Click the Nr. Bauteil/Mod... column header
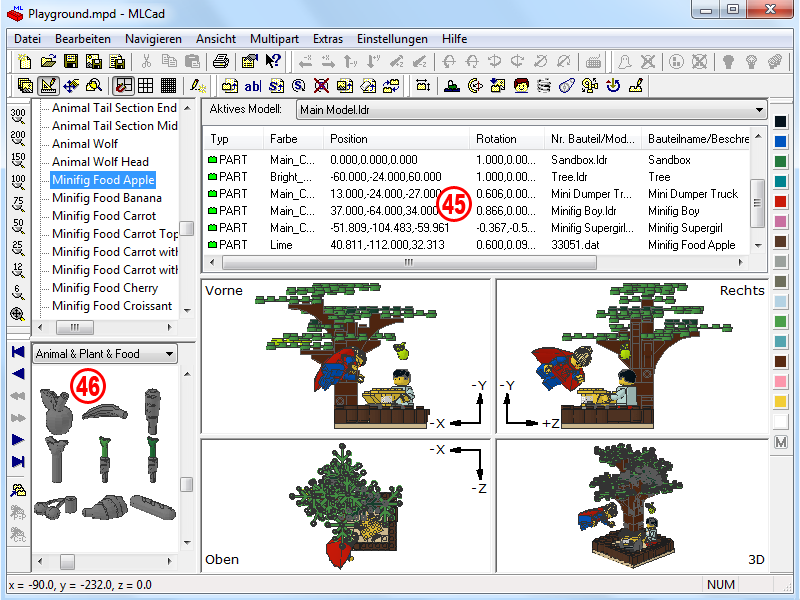Viewport: 800px width, 600px height. coord(593,139)
